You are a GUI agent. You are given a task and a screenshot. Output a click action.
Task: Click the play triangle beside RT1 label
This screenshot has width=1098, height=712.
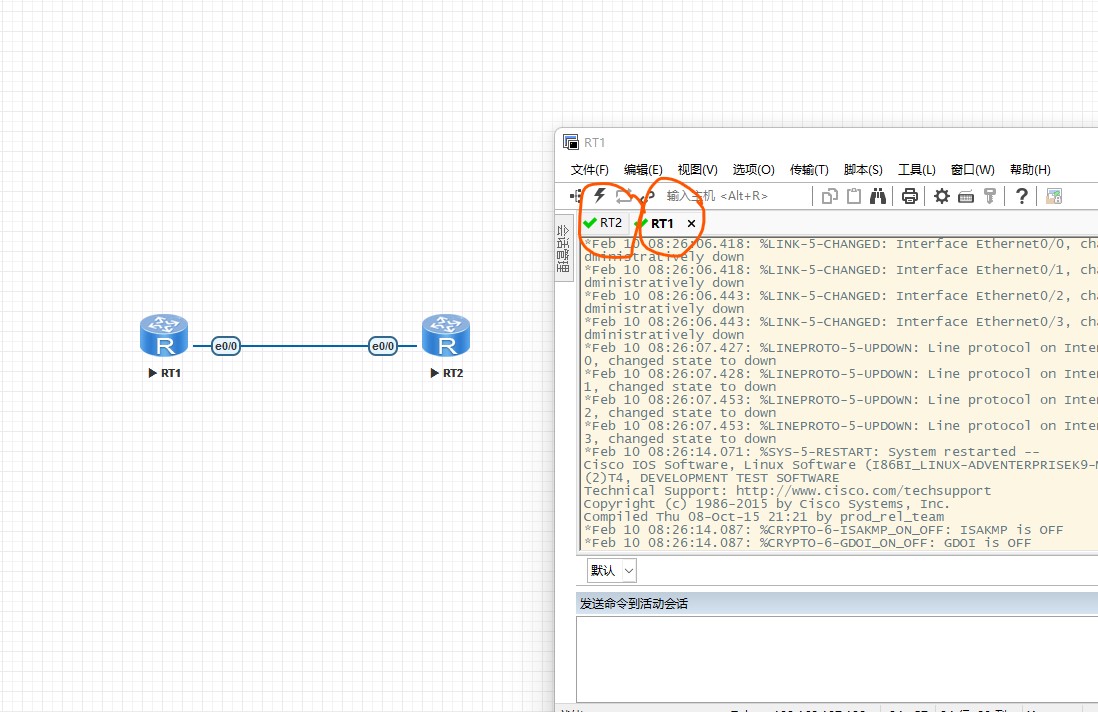[153, 373]
